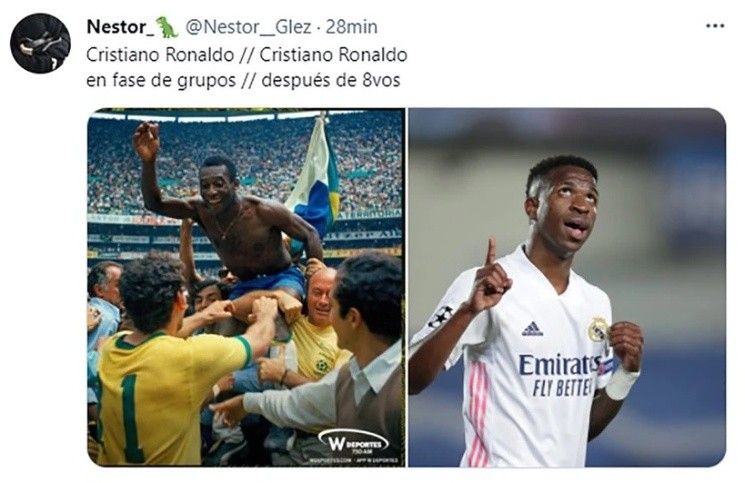Click the first "Cristiano Ronaldo" text
745x483 pixels.
(160, 55)
